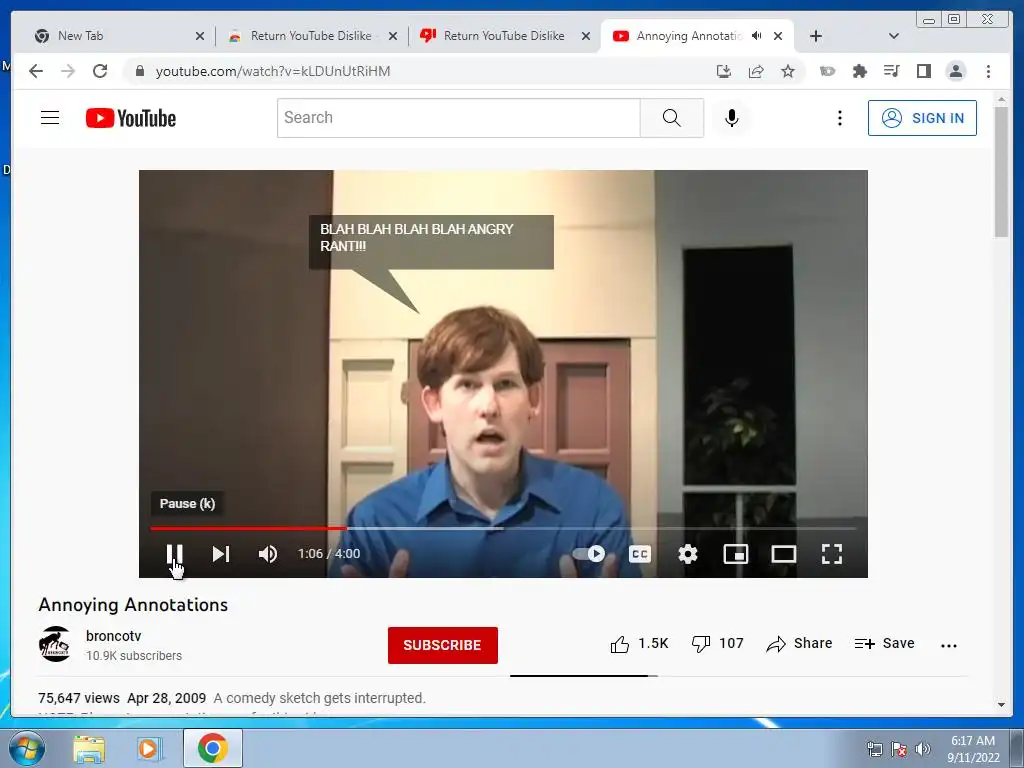Save video to playlist
This screenshot has width=1024, height=768.
pos(884,644)
